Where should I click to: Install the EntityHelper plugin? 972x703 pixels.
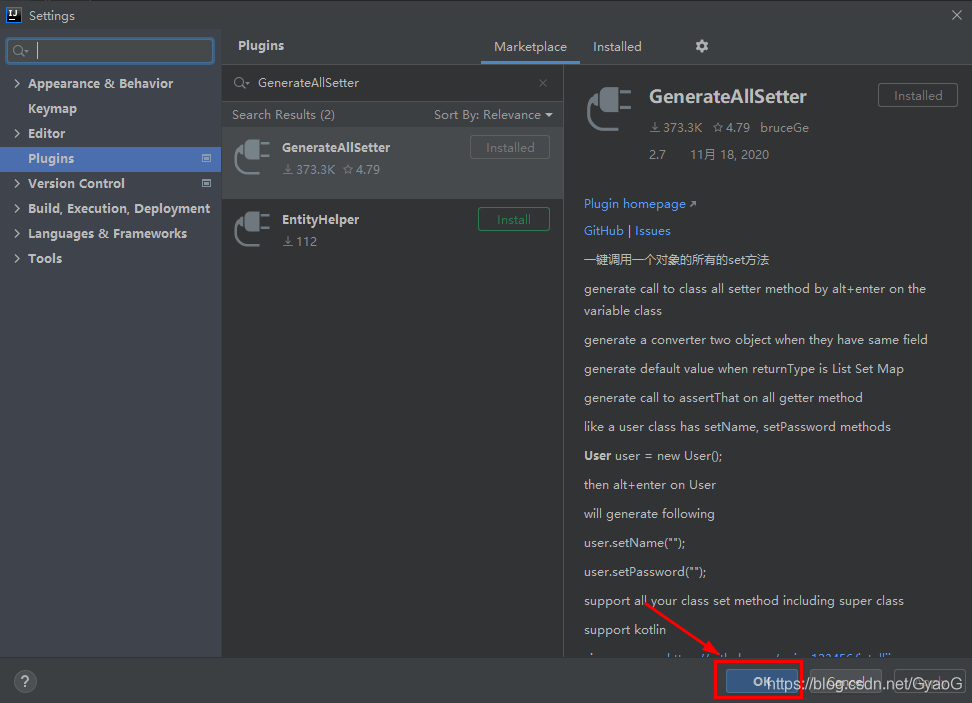click(x=513, y=219)
